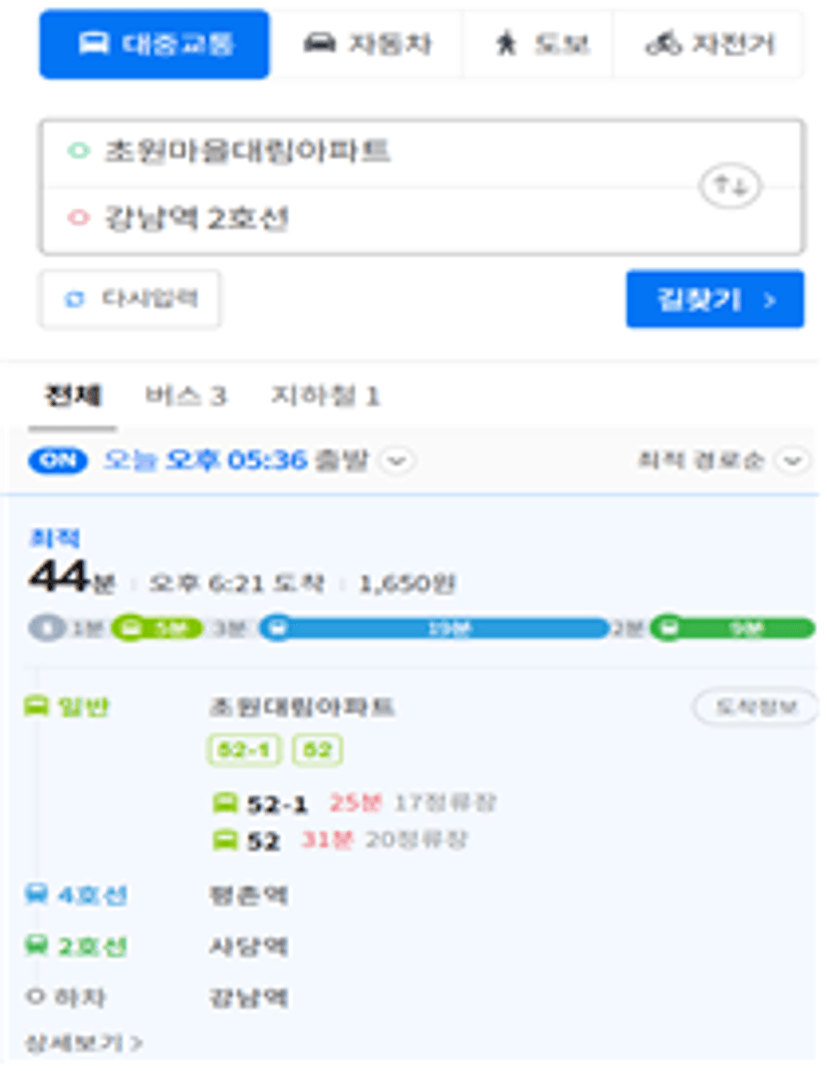The width and height of the screenshot is (827, 1071).
Task: Select the bicycle (자전거) icon tab
Action: (x=663, y=44)
